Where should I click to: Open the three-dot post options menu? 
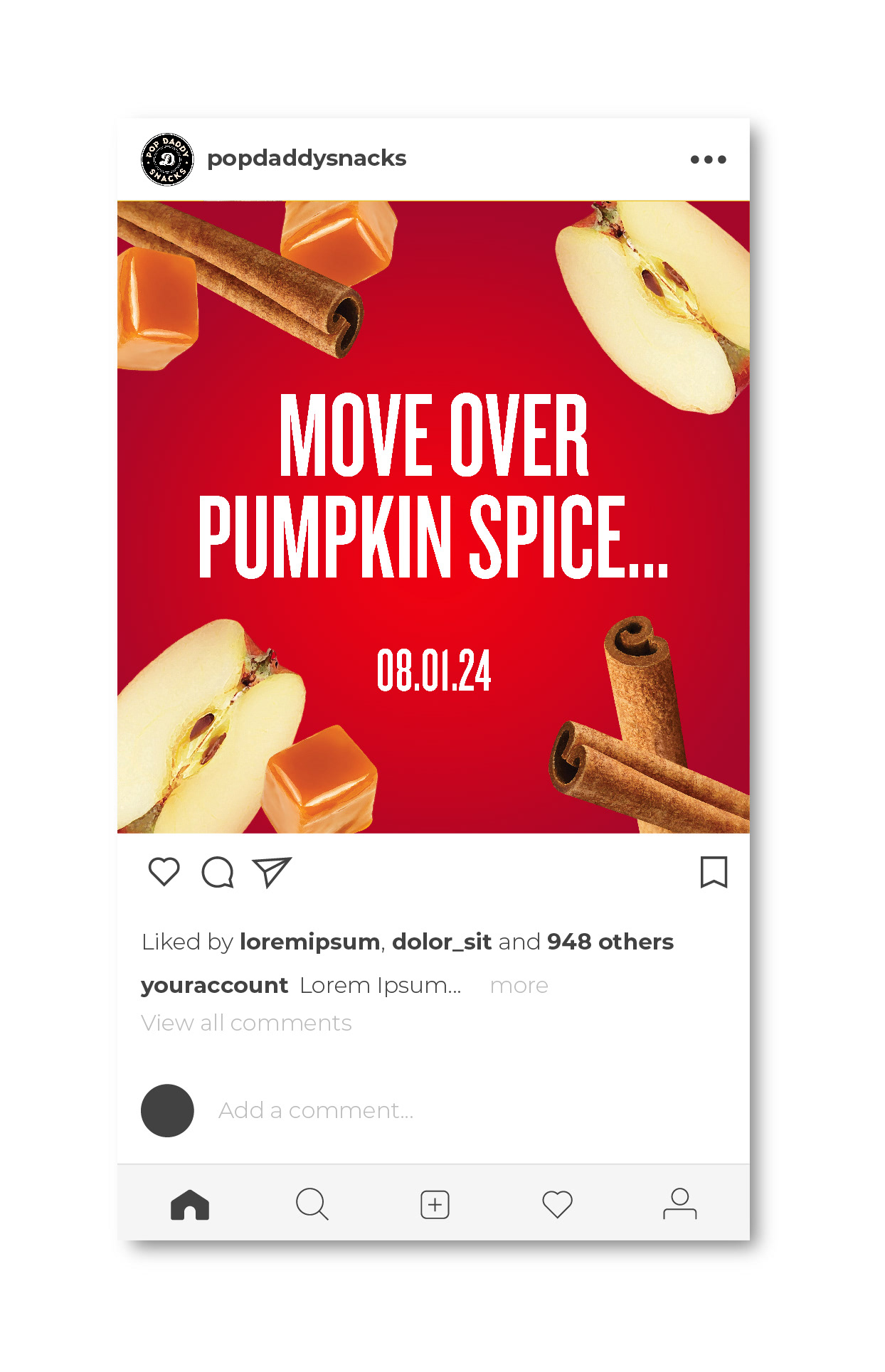(x=709, y=159)
